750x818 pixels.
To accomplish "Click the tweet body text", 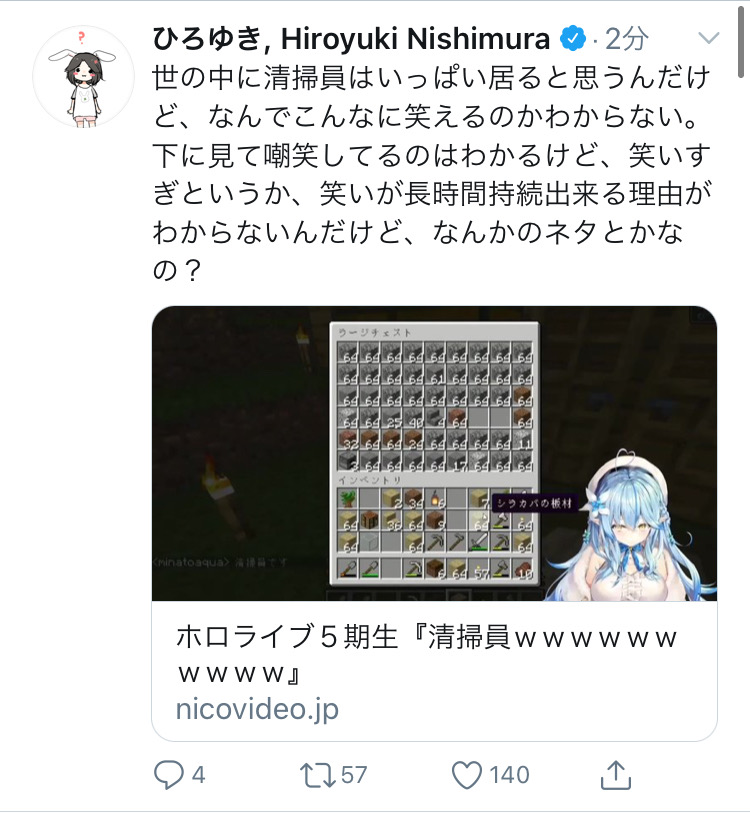I will point(432,174).
